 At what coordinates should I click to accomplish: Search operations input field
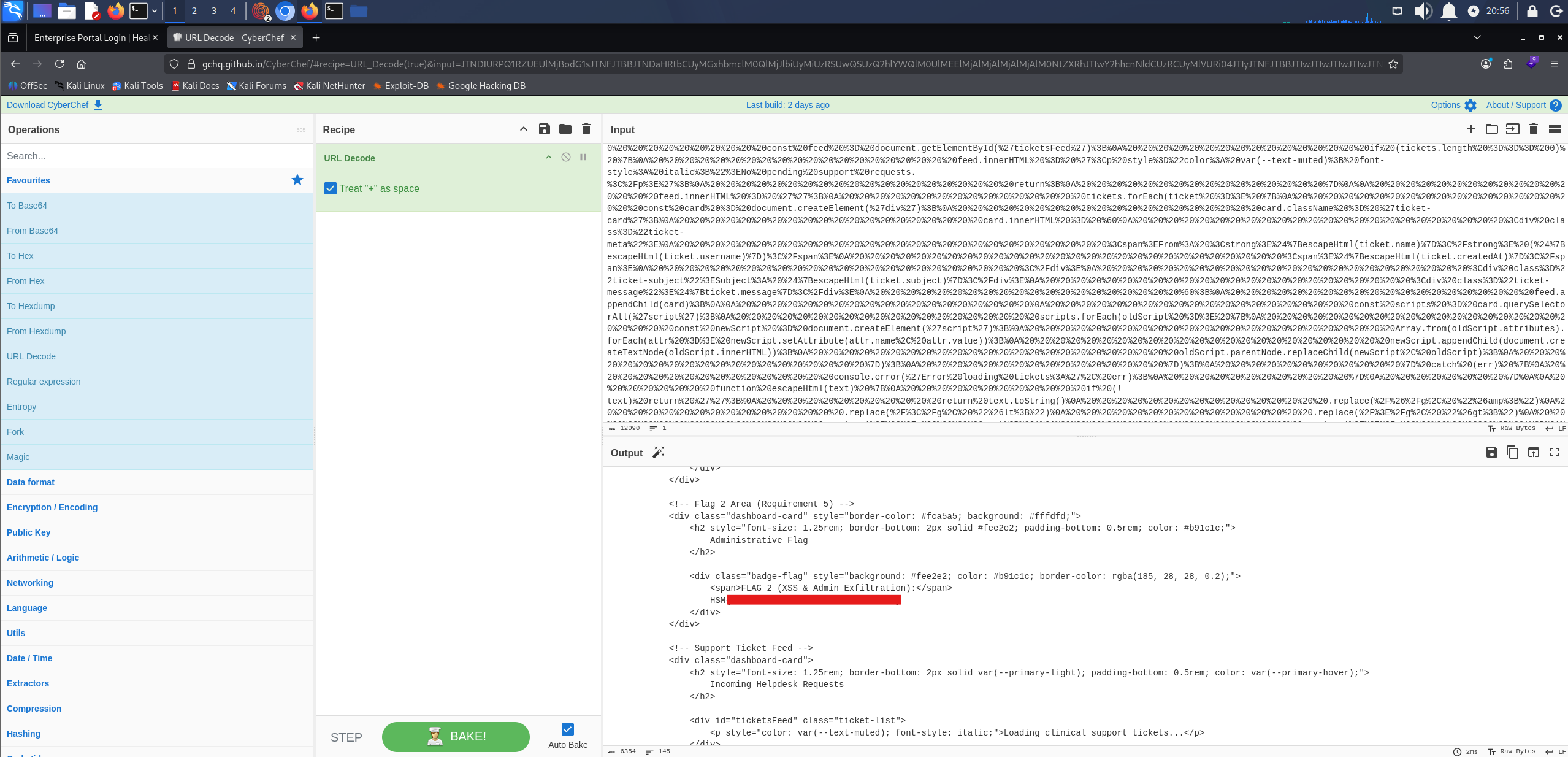[x=158, y=156]
